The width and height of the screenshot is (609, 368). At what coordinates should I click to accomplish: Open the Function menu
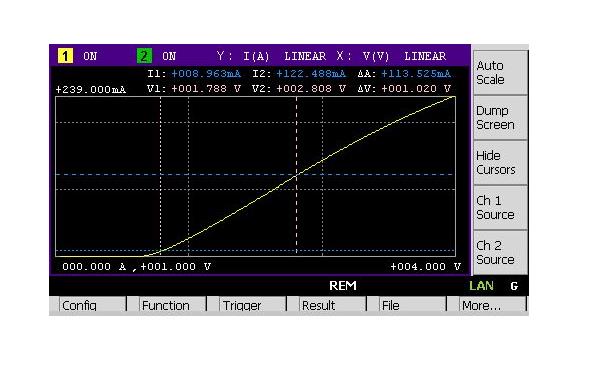(168, 304)
